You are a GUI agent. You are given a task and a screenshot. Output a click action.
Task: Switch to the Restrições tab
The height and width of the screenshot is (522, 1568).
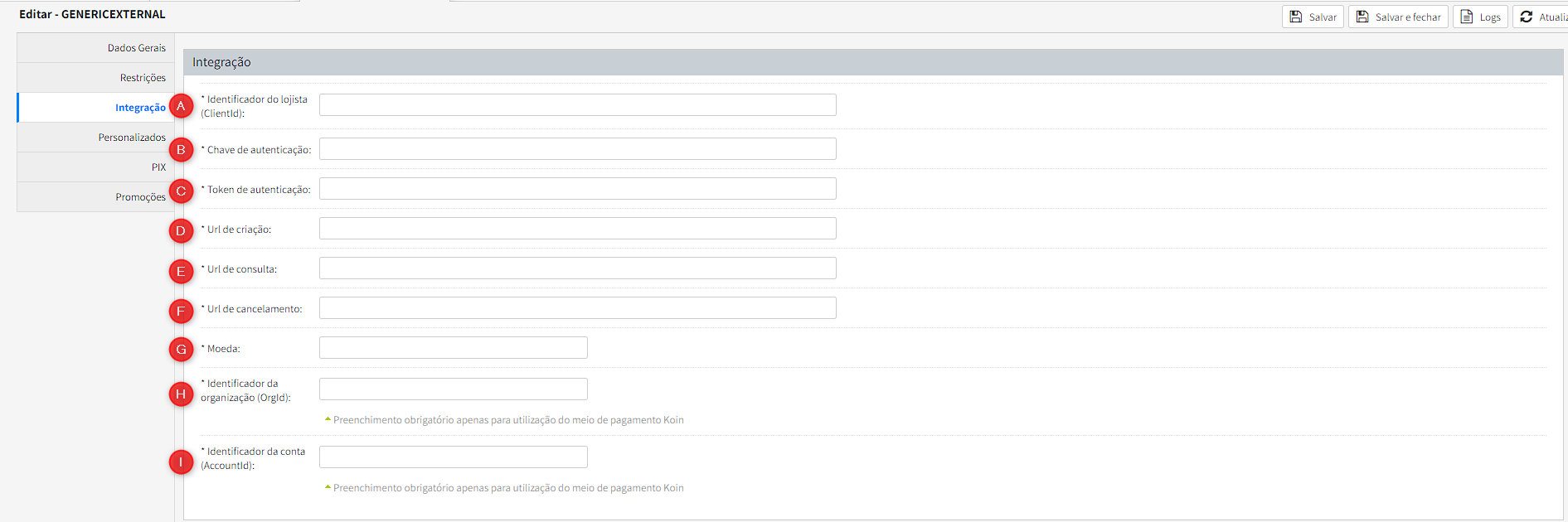point(143,78)
